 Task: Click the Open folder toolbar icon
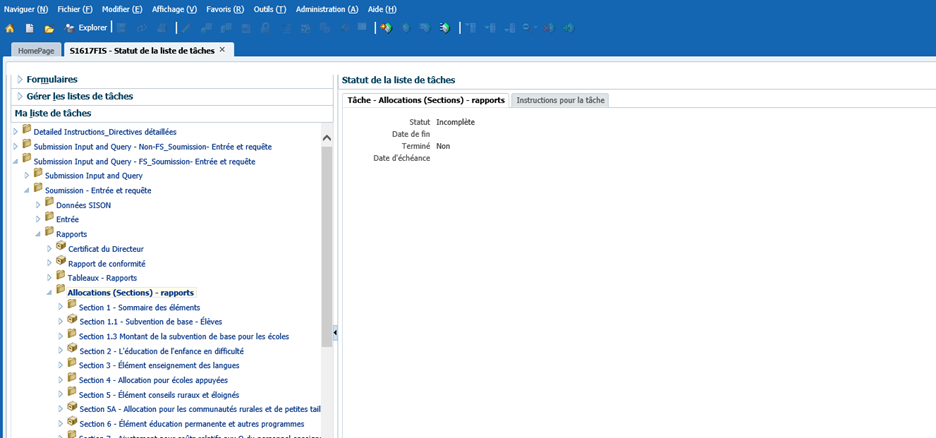pyautogui.click(x=49, y=28)
